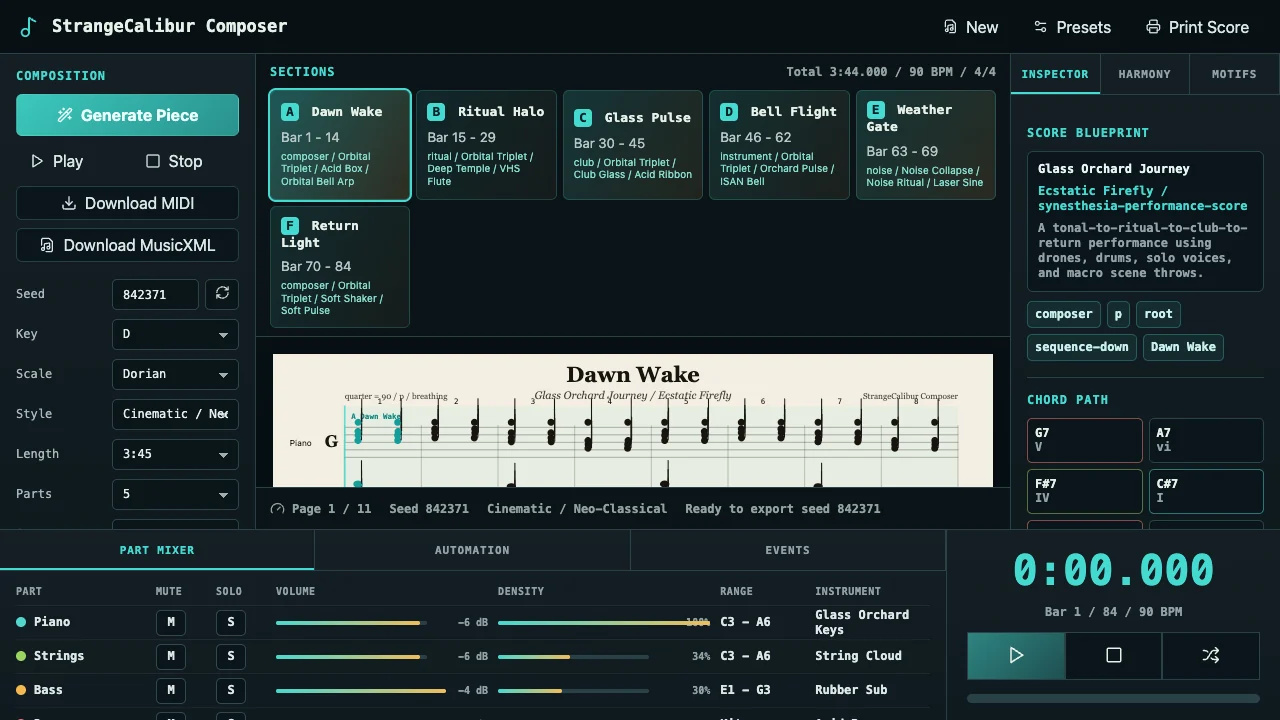The image size is (1280, 720).
Task: Click the shuffle icon in transport
Action: (x=1210, y=655)
